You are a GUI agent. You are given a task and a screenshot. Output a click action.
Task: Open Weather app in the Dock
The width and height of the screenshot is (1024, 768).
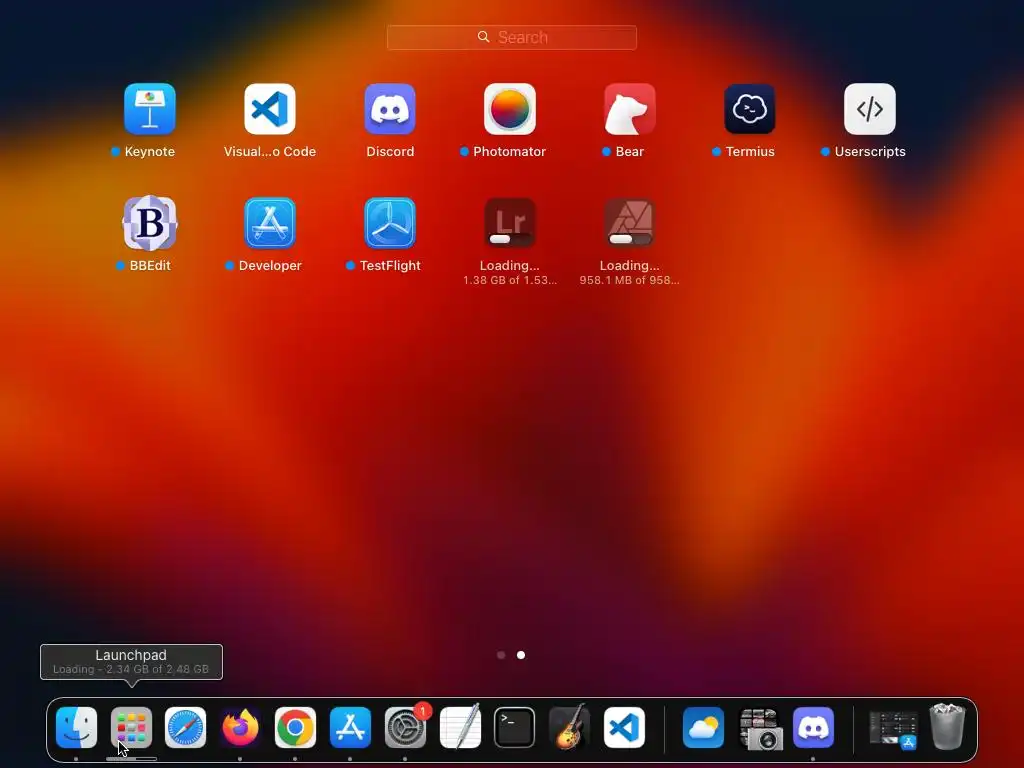point(703,728)
